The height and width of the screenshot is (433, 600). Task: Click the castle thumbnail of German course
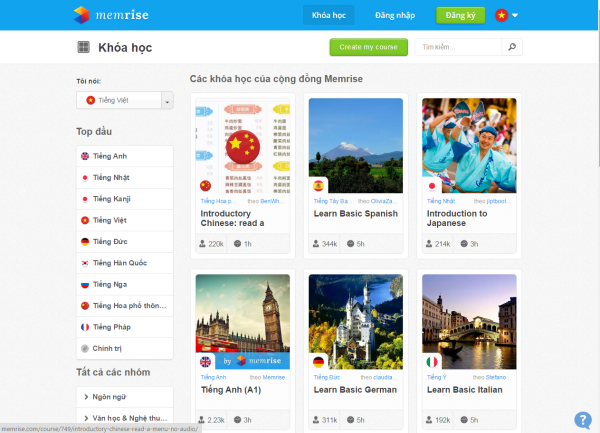356,322
